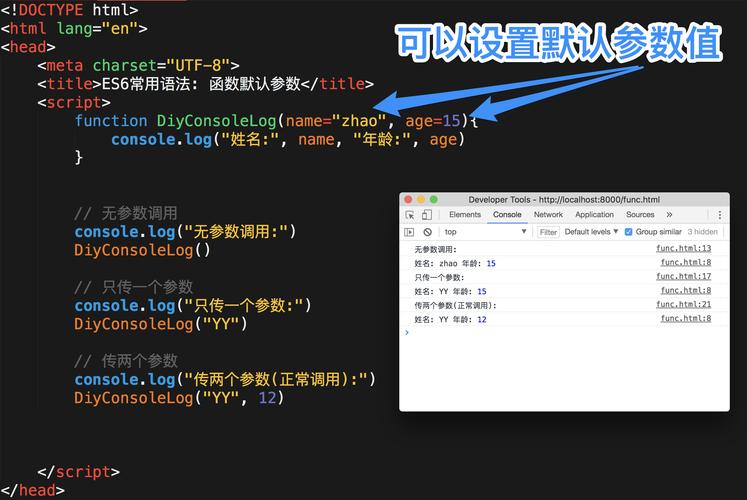Open the DevTools three-dot menu
This screenshot has height=500, width=747.
click(719, 215)
